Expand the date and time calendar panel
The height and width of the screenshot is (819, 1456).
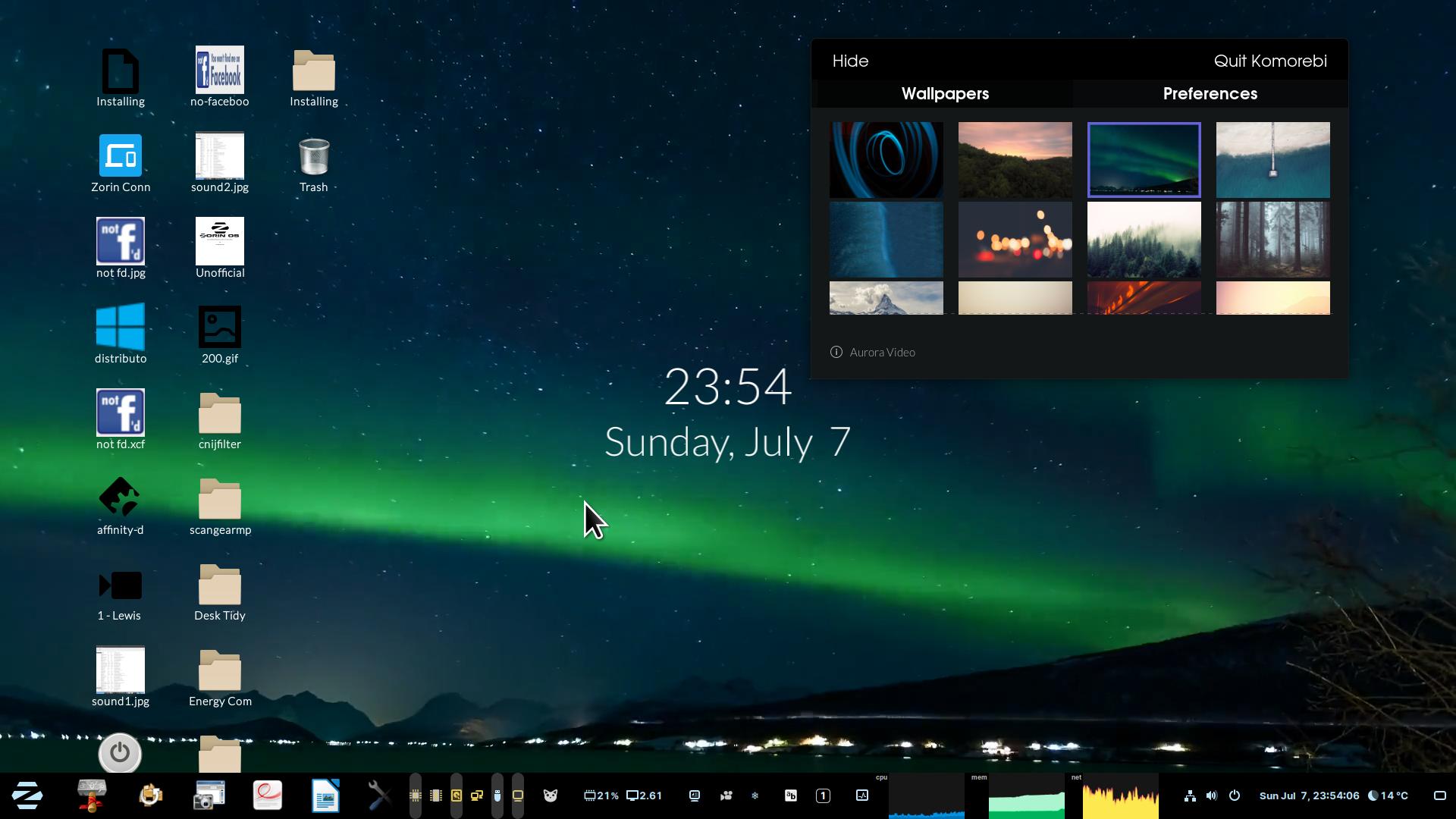(x=1309, y=795)
